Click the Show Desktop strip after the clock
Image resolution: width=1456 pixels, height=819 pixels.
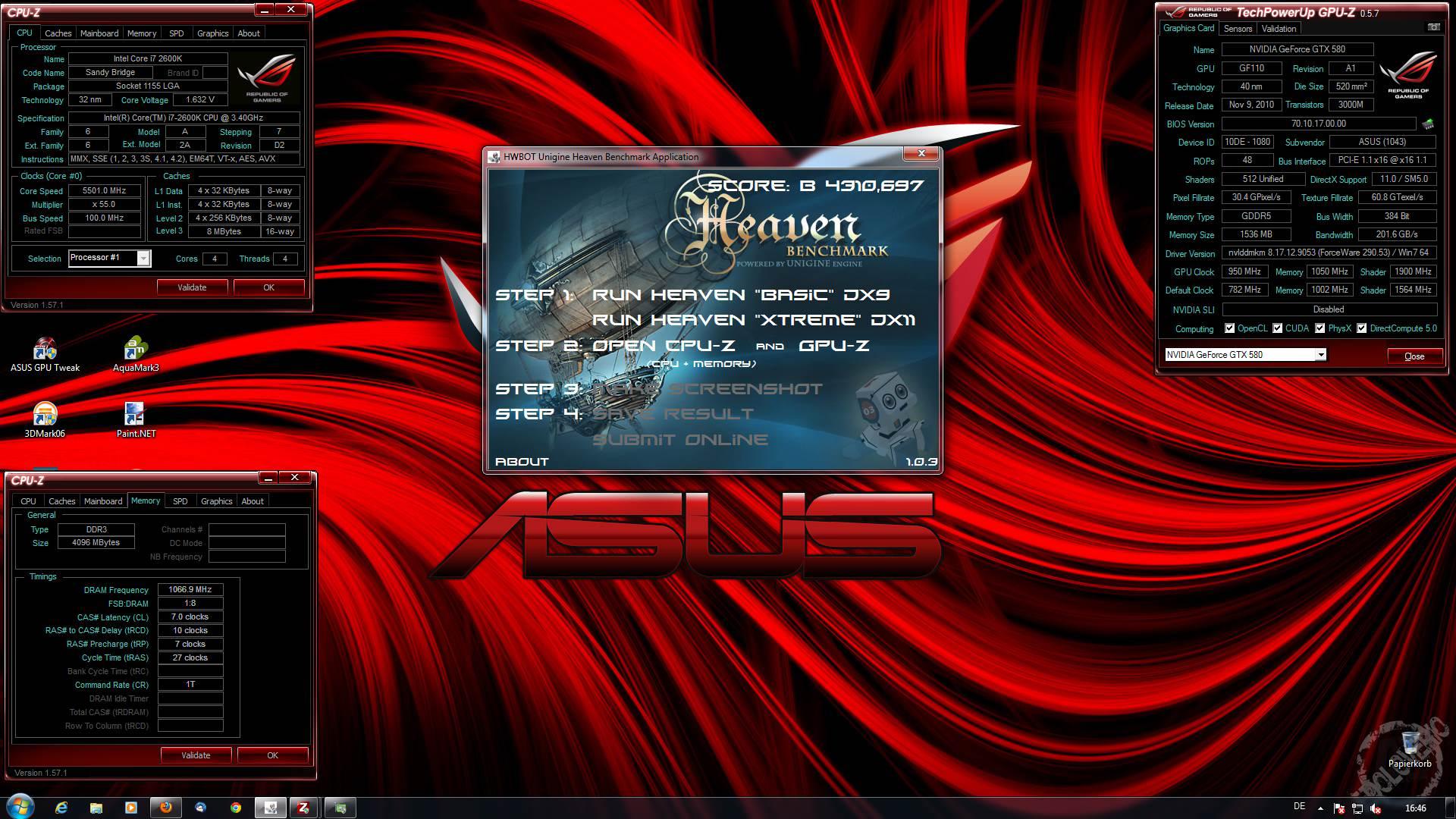pyautogui.click(x=1450, y=808)
